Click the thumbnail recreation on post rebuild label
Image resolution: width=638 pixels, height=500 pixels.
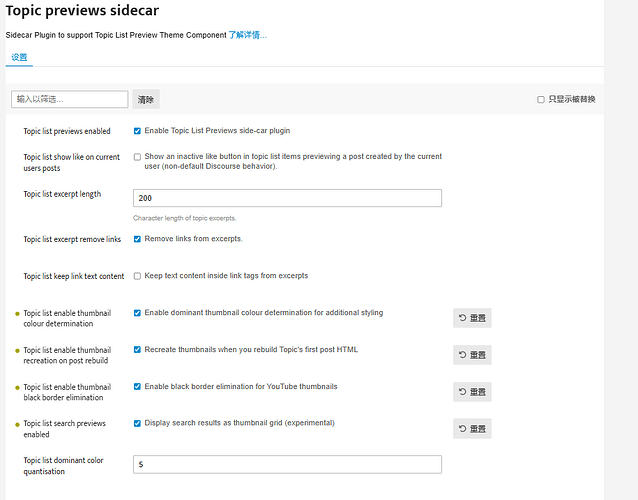[67, 355]
